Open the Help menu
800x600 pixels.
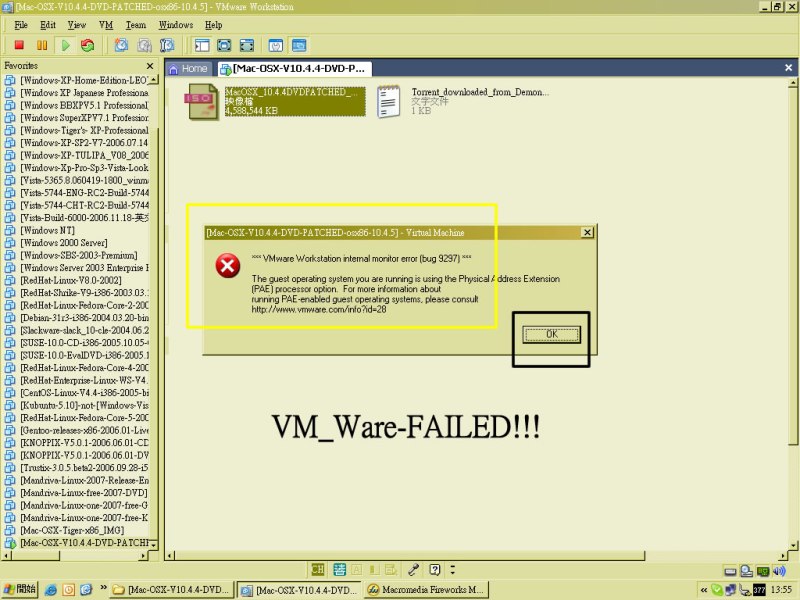pyautogui.click(x=213, y=25)
